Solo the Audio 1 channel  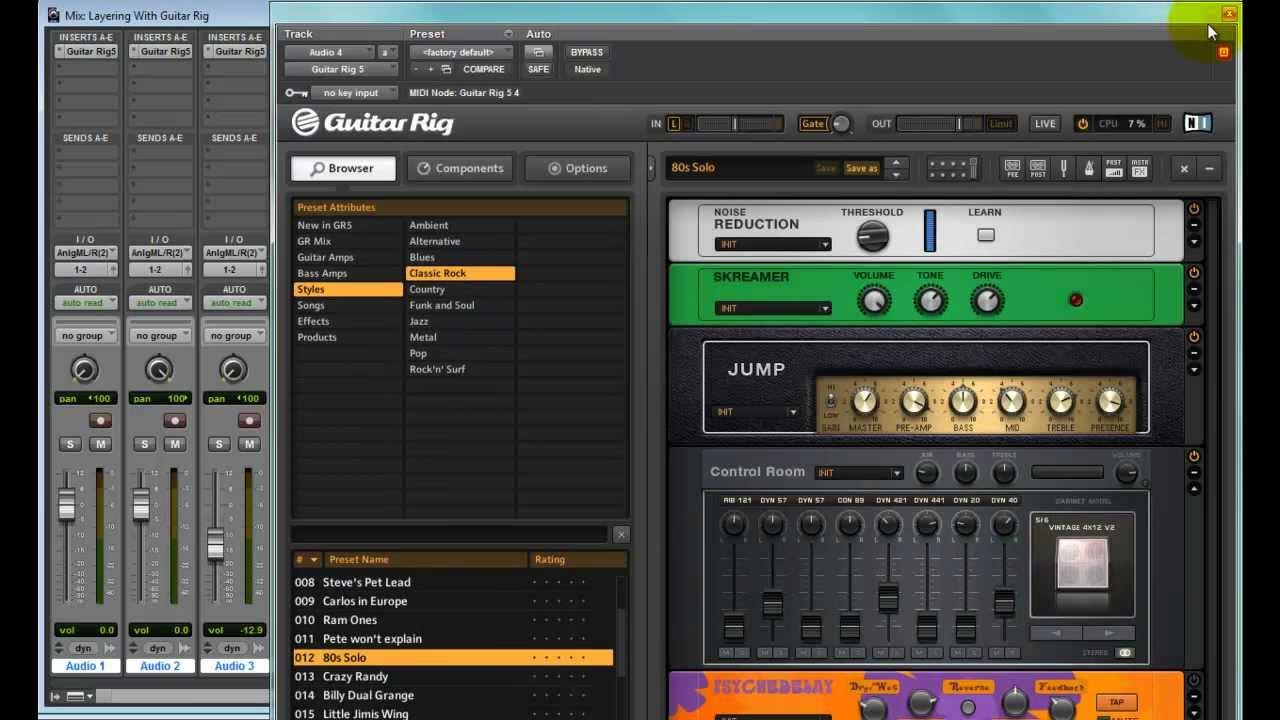point(70,444)
